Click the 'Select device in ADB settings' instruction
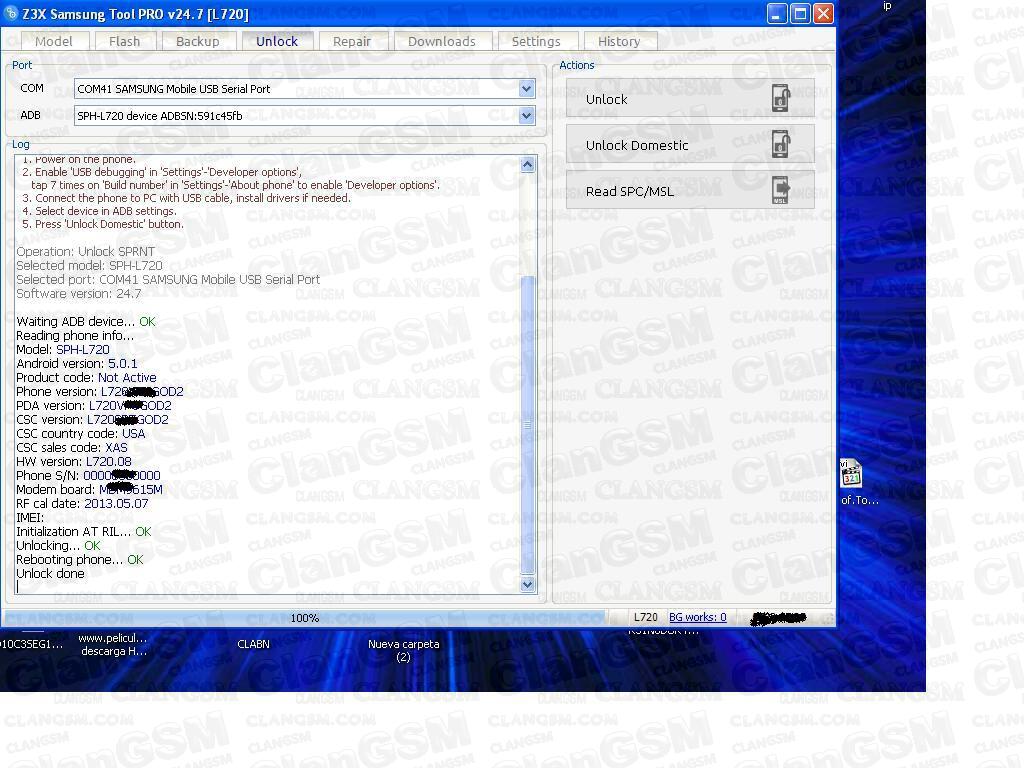Viewport: 1024px width, 768px height. (99, 211)
